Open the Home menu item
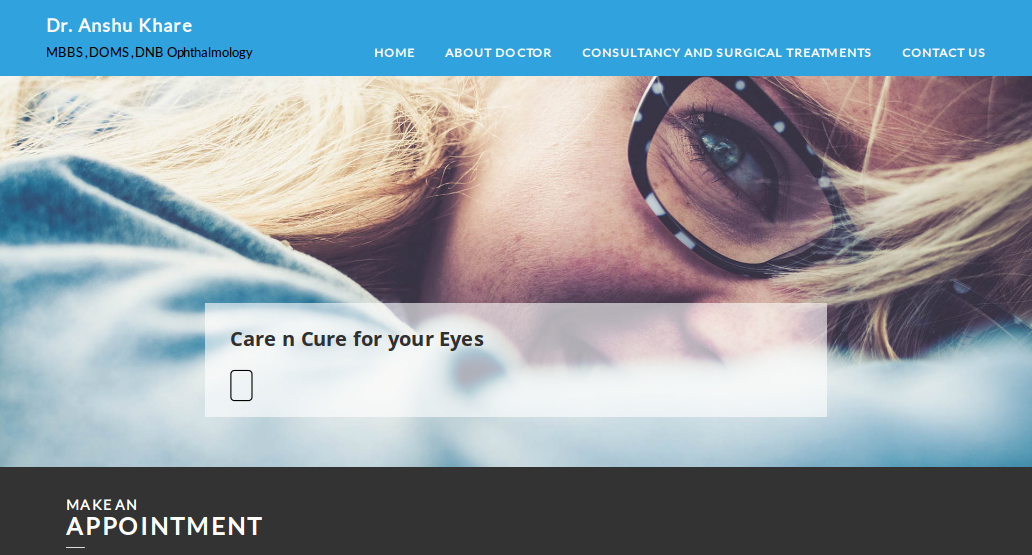 click(x=394, y=53)
